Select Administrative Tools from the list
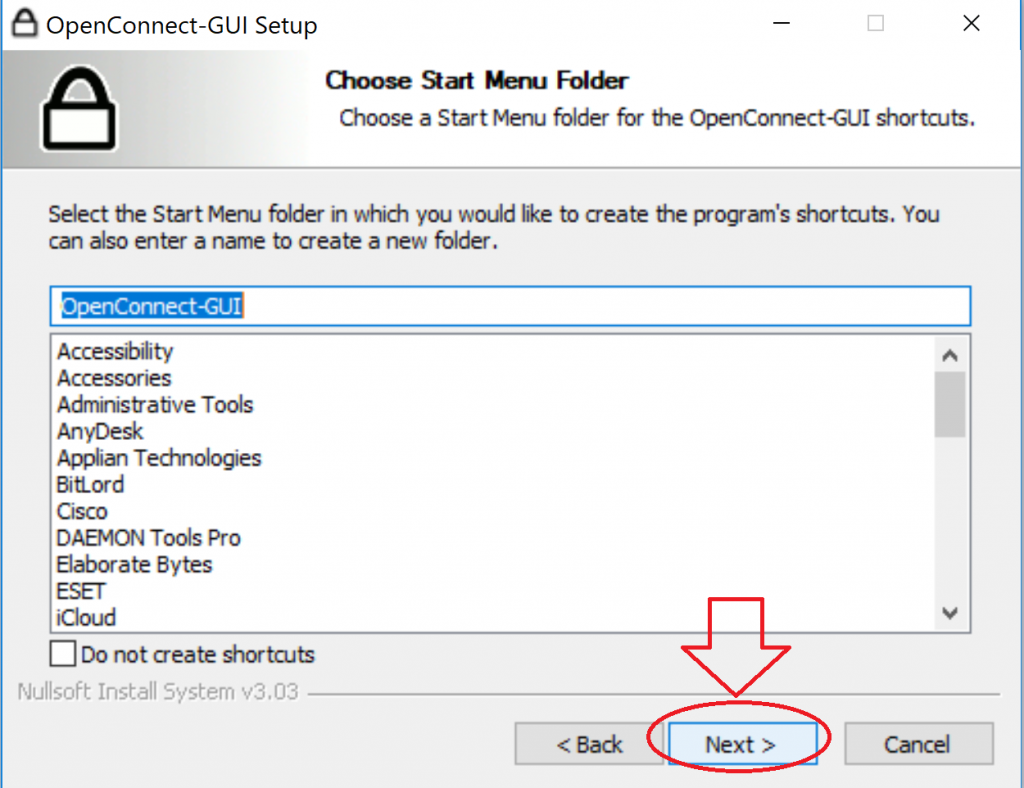The image size is (1024, 788). (x=155, y=405)
